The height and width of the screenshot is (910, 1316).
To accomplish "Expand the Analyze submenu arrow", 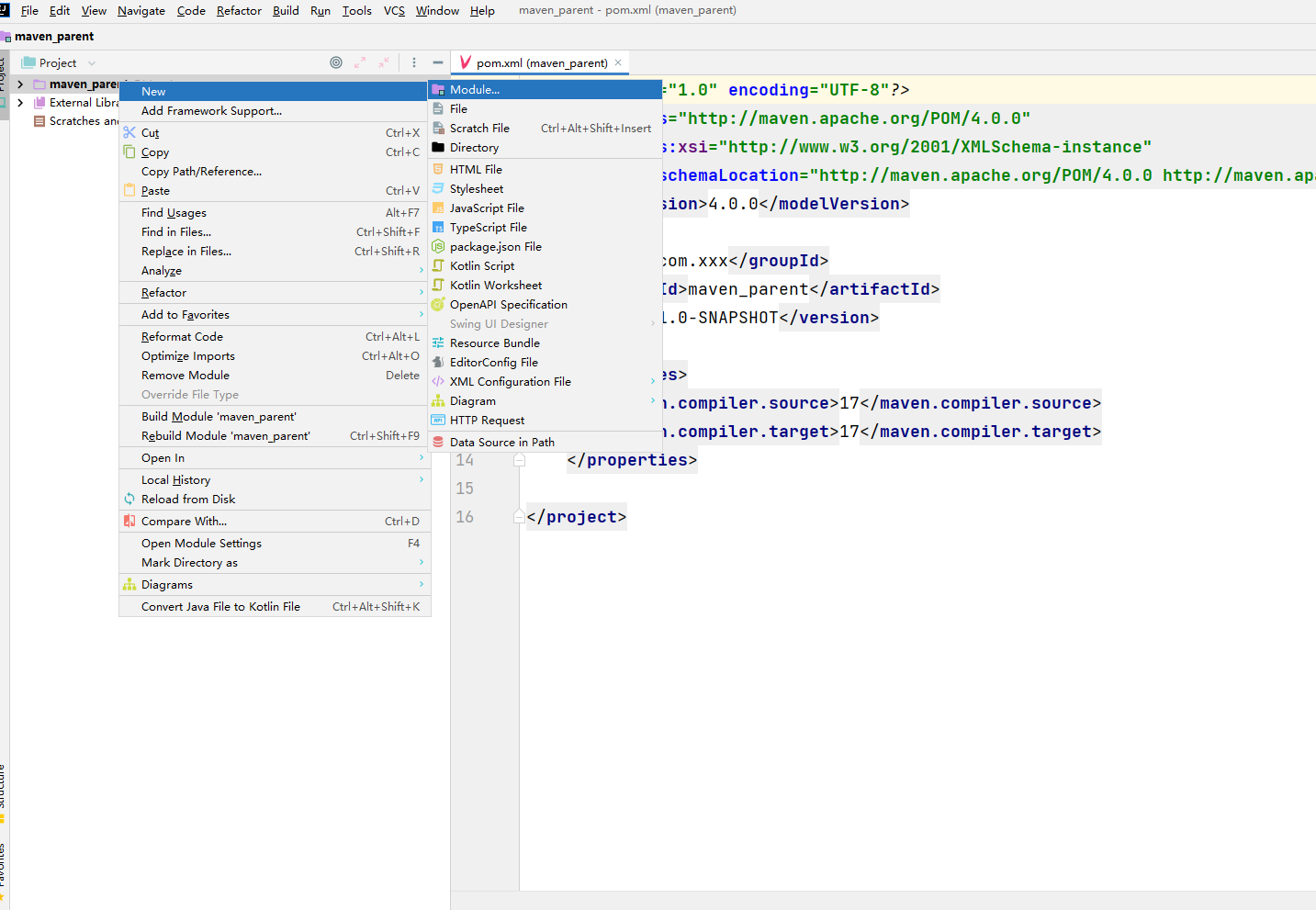I will coord(422,271).
